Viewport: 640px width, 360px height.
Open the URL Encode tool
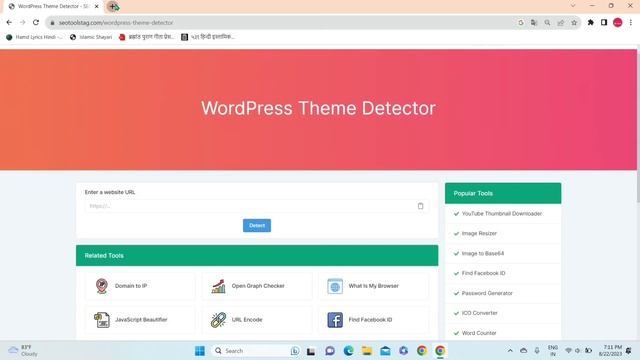pyautogui.click(x=257, y=320)
